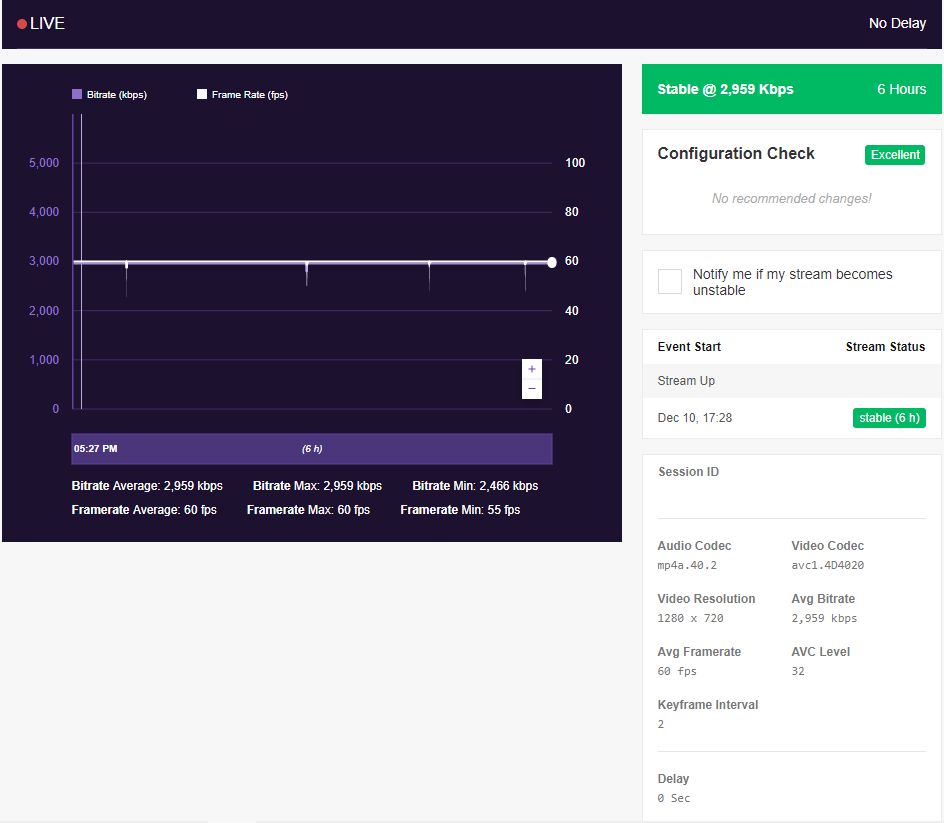Zoom out with the chart minus button
The image size is (944, 823).
pyautogui.click(x=532, y=389)
